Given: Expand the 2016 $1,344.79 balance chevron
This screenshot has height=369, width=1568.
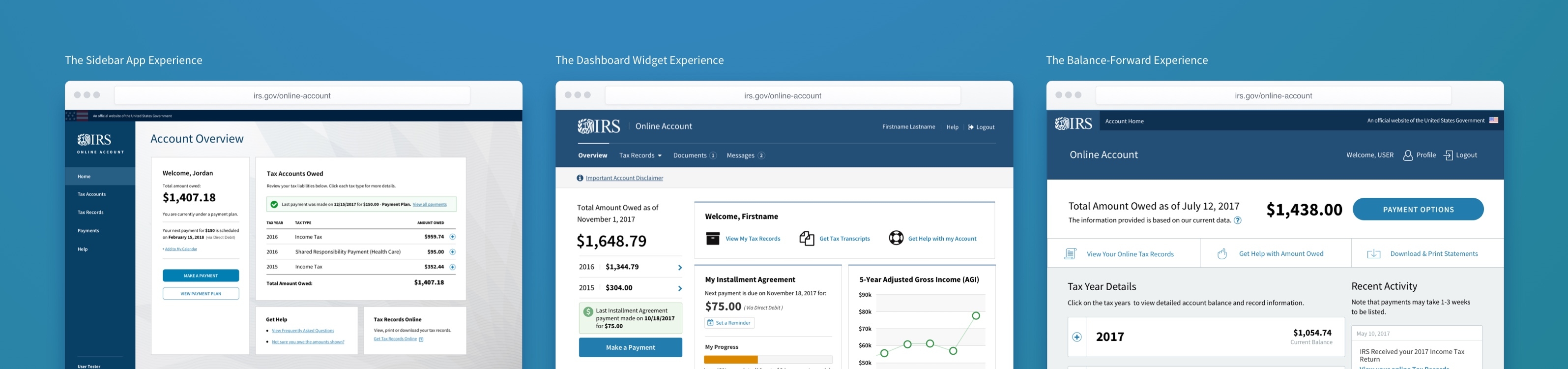Looking at the screenshot, I should point(679,267).
